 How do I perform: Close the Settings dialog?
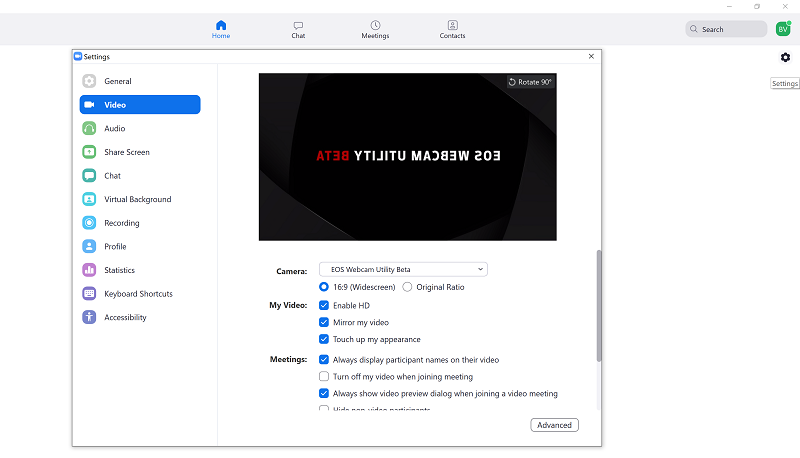click(591, 56)
